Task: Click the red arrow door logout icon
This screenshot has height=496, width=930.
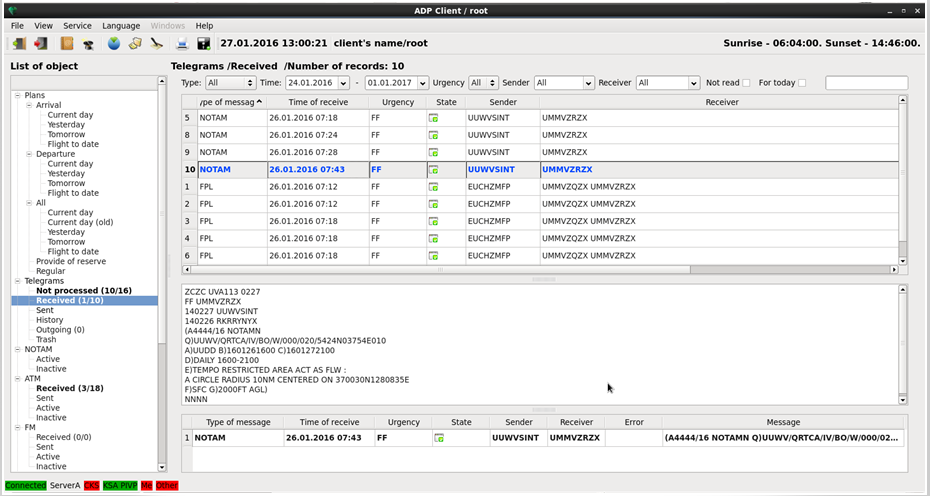Action: point(41,44)
